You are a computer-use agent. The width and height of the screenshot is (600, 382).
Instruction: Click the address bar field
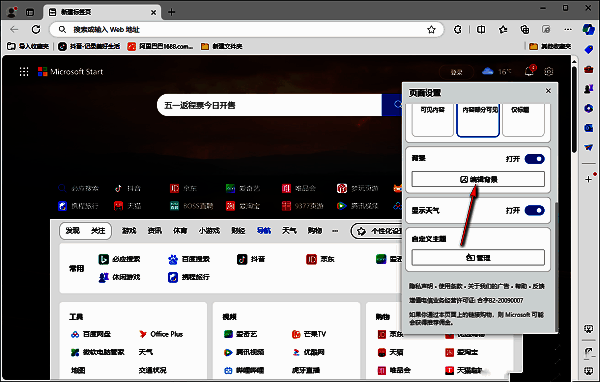[247, 29]
